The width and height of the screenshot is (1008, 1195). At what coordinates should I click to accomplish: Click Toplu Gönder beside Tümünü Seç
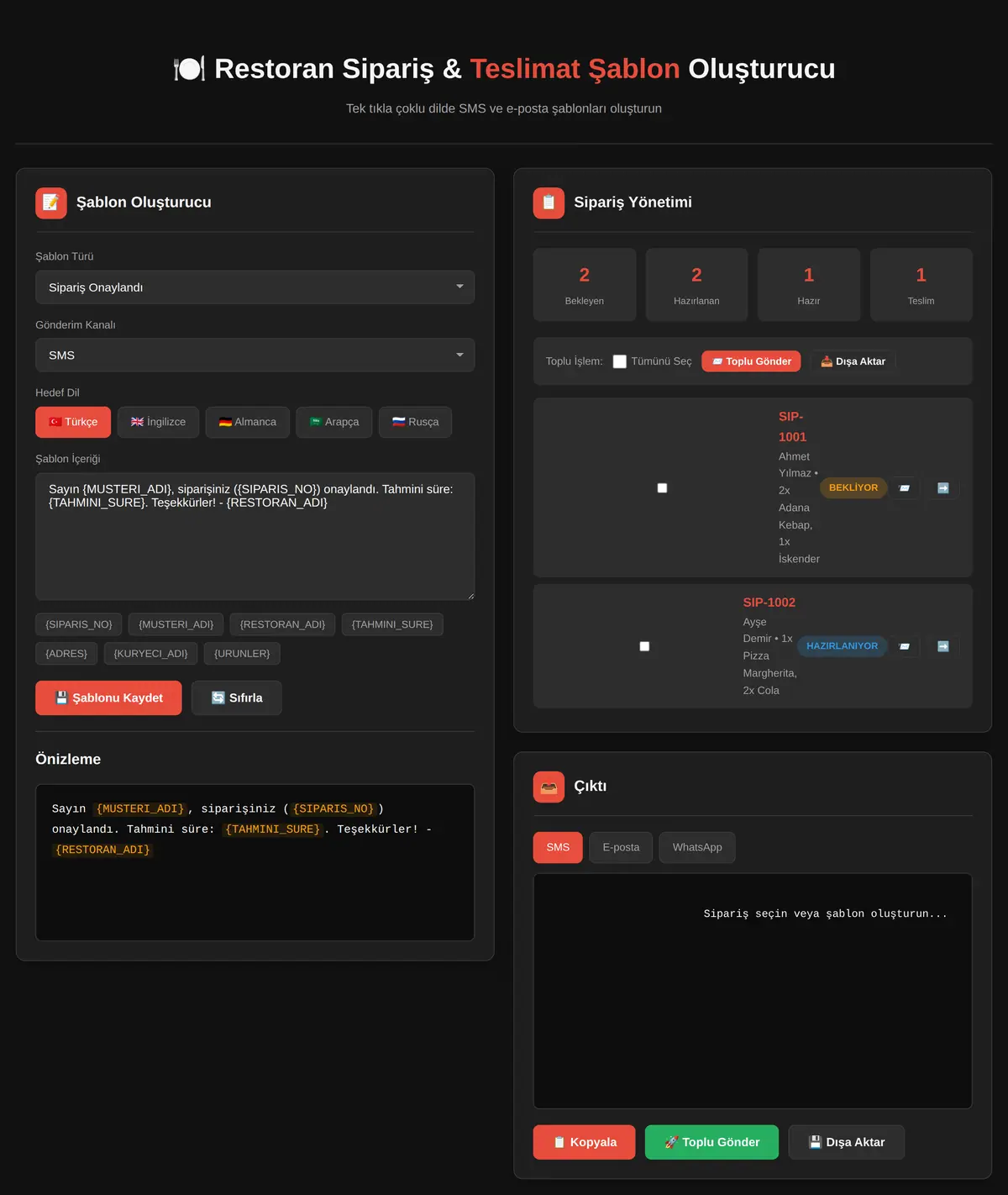[x=752, y=361]
